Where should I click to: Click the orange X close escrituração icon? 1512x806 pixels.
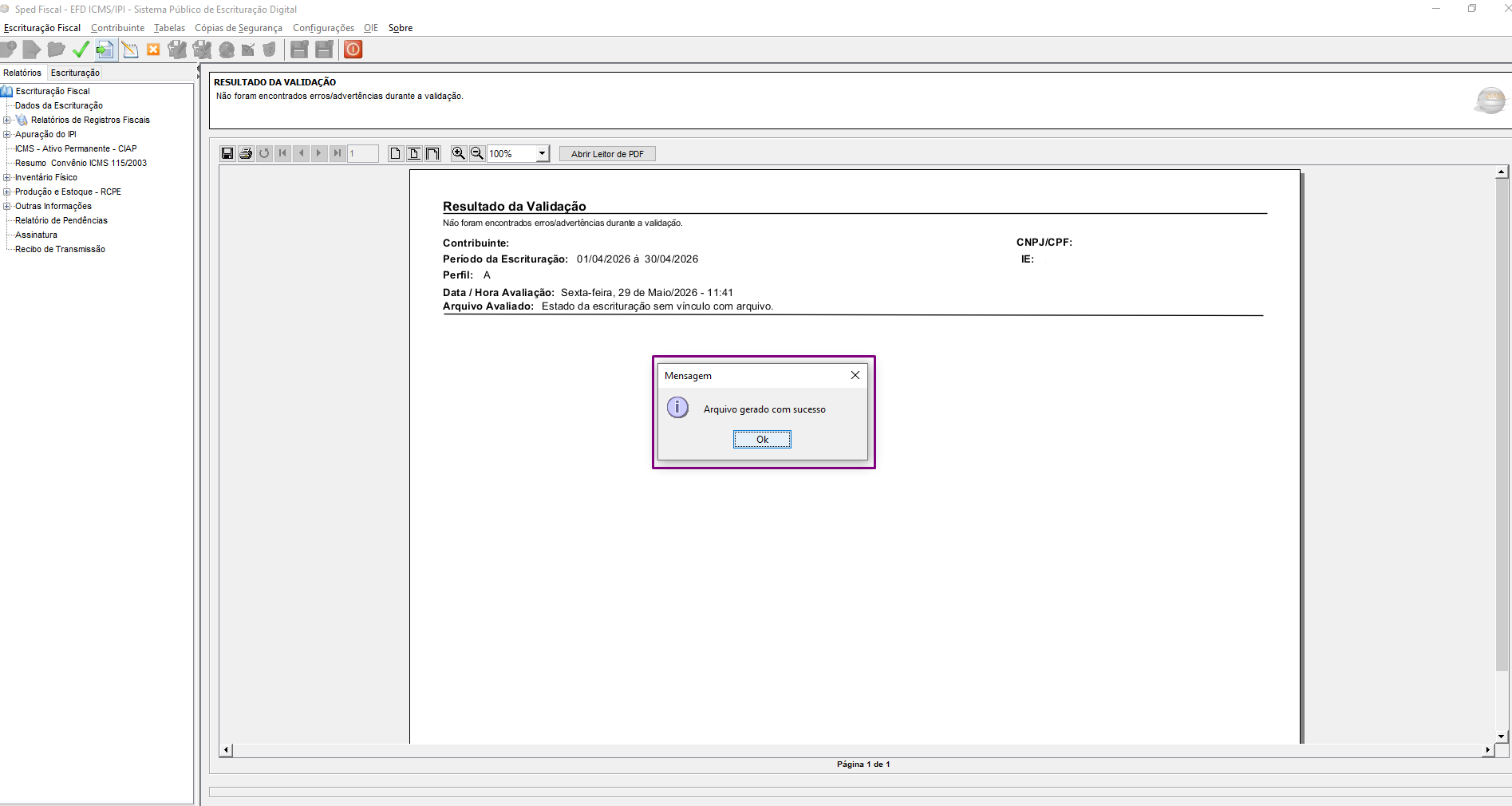[x=153, y=49]
